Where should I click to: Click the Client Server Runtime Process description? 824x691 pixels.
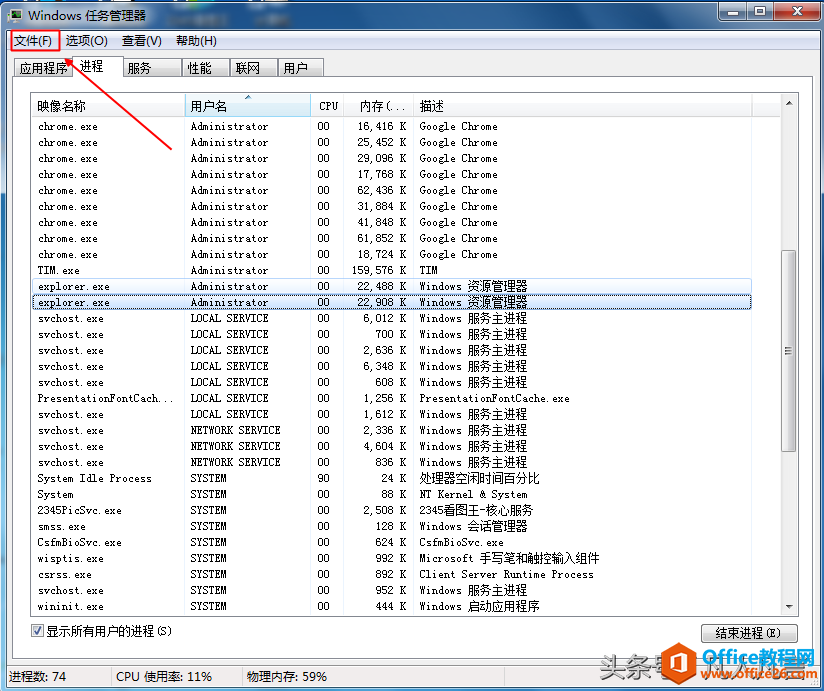[506, 574]
